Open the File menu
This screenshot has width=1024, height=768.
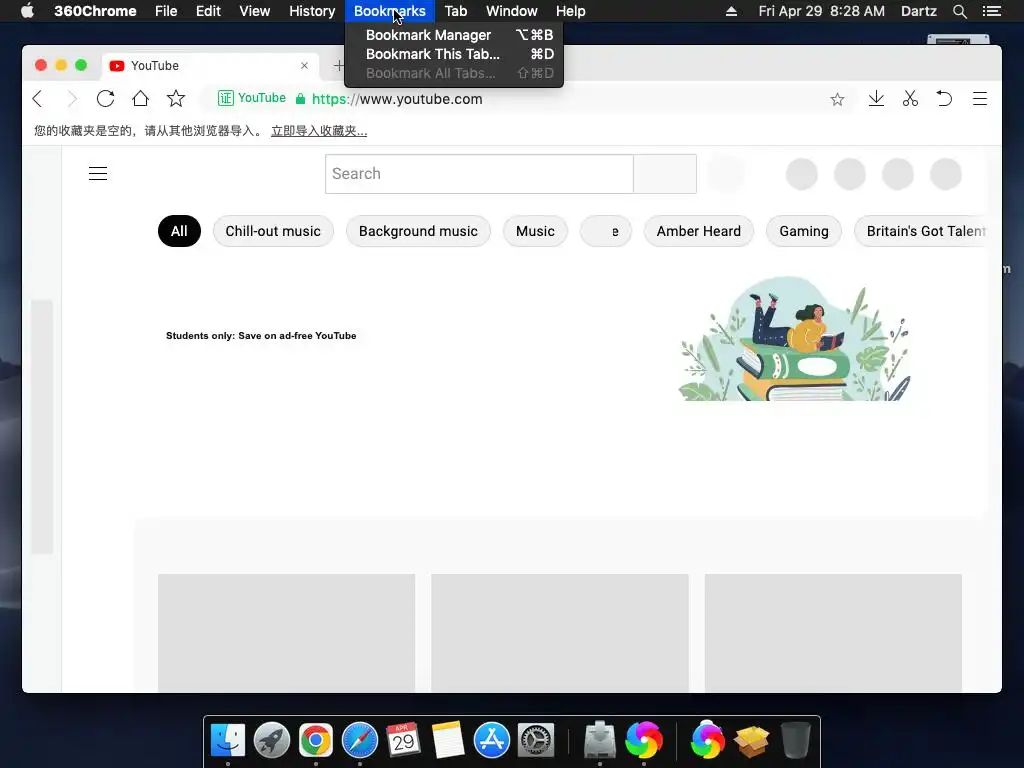tap(166, 11)
